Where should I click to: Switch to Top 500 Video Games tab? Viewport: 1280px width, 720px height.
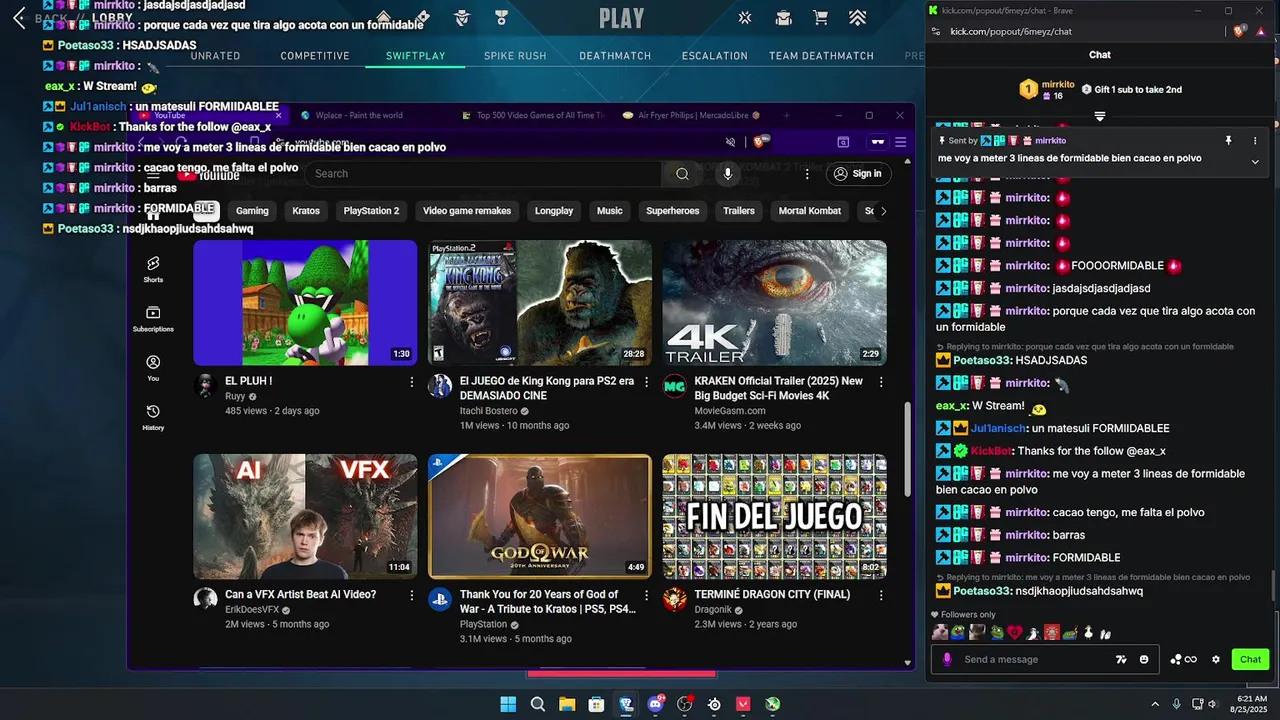click(x=534, y=115)
